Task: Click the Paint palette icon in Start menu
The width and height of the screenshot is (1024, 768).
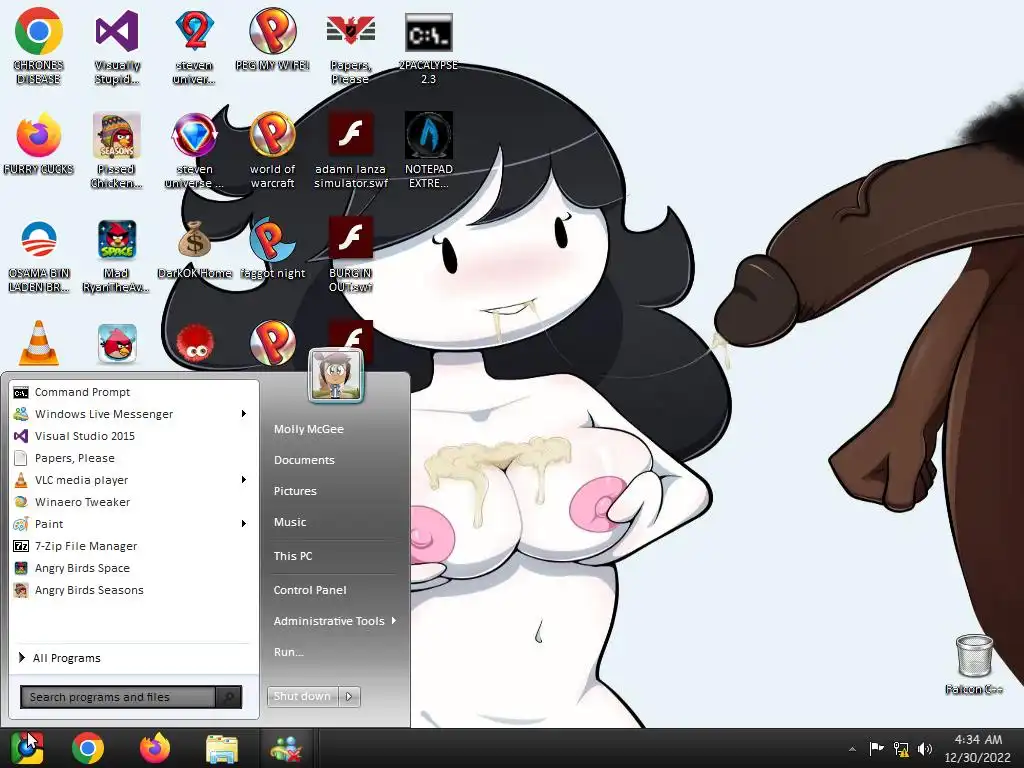Action: (21, 524)
